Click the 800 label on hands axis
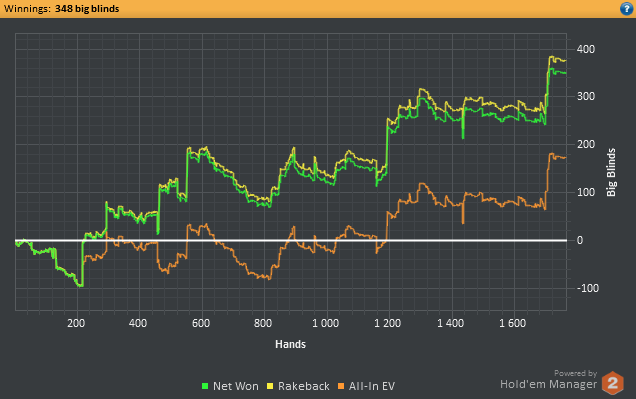 pyautogui.click(x=263, y=323)
